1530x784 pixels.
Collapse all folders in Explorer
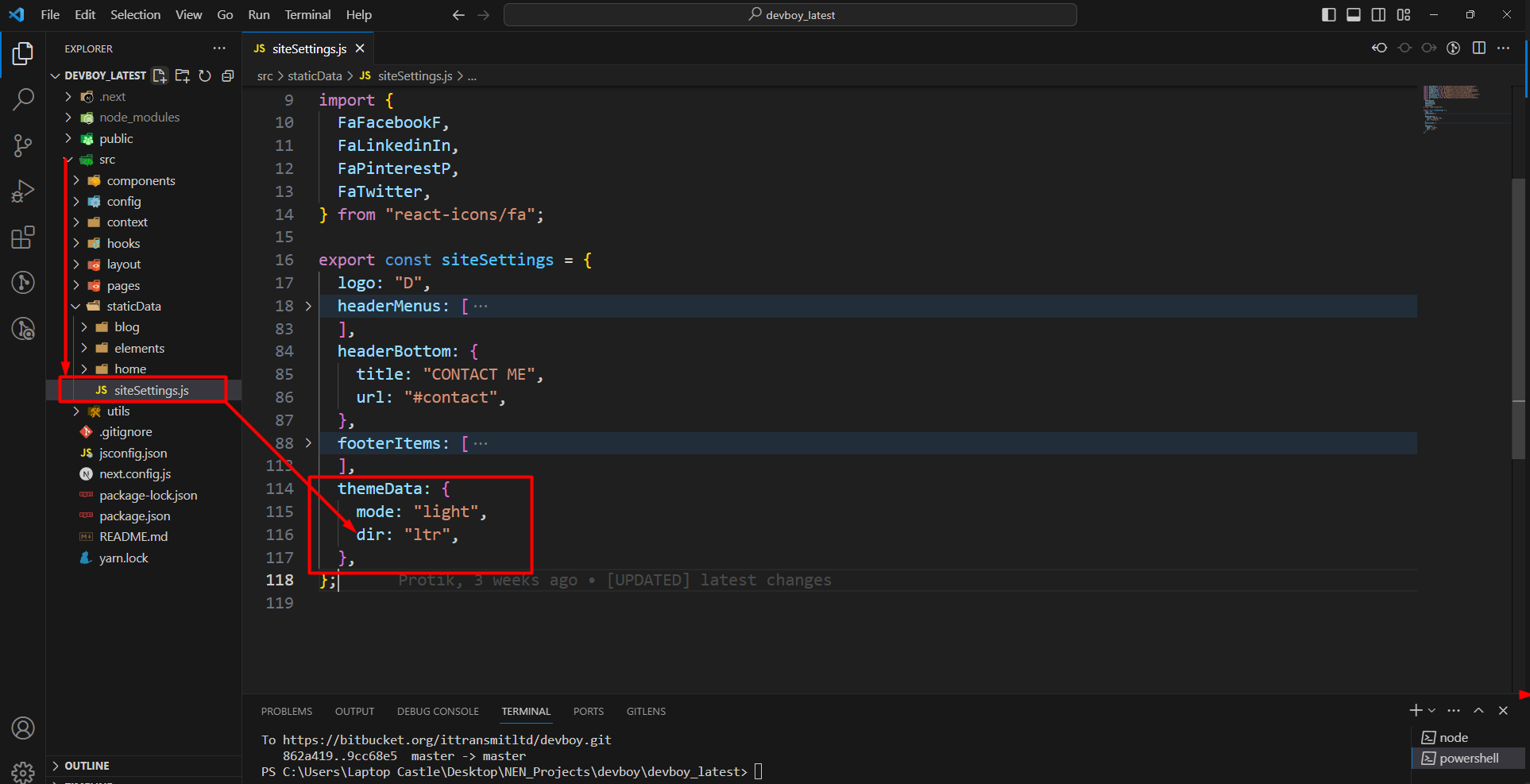click(x=228, y=75)
